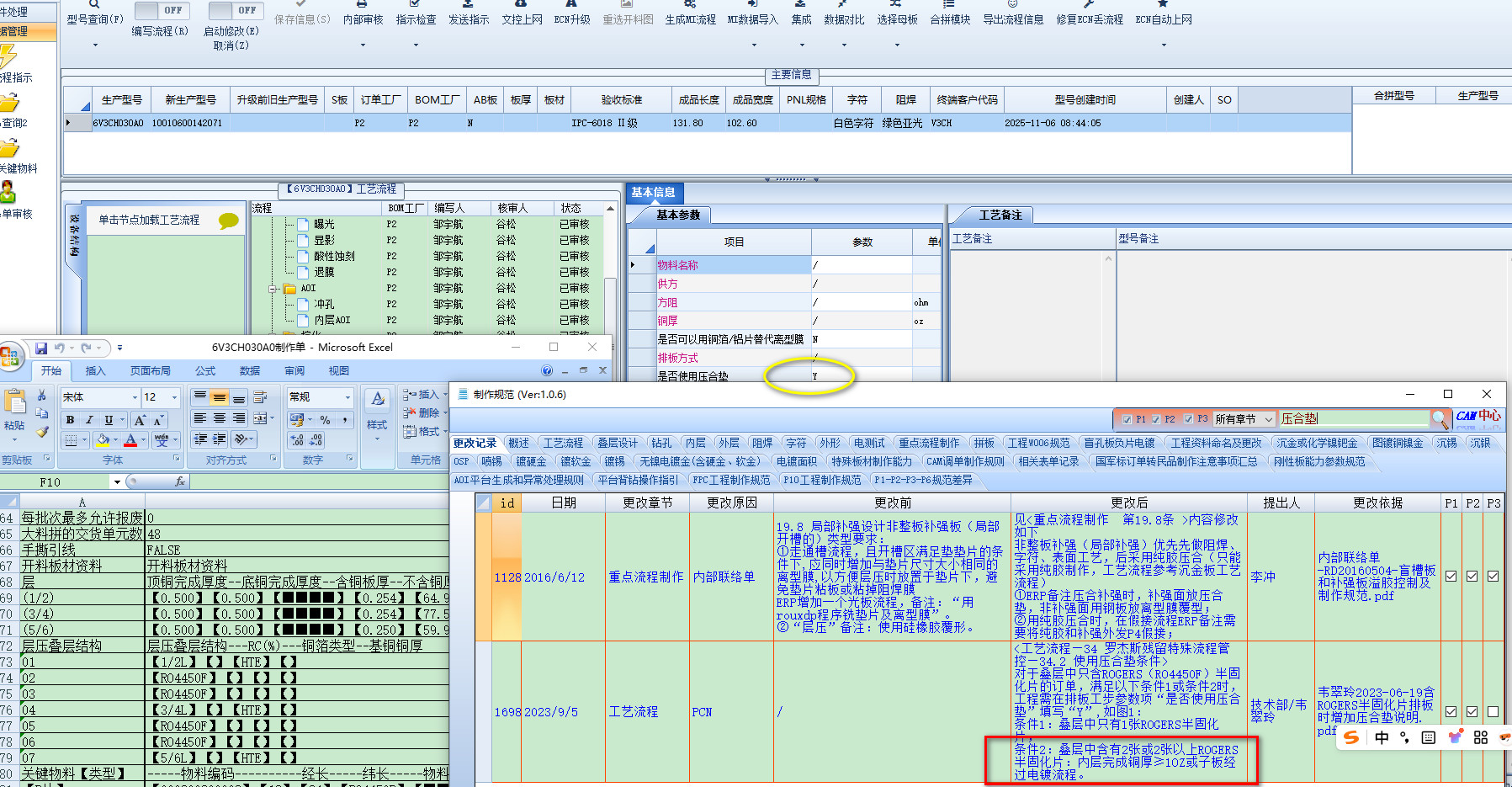Screen dimensions: 1512x787
Task: Uncheck the P3 filter checkbox in search bar
Action: 1188,419
